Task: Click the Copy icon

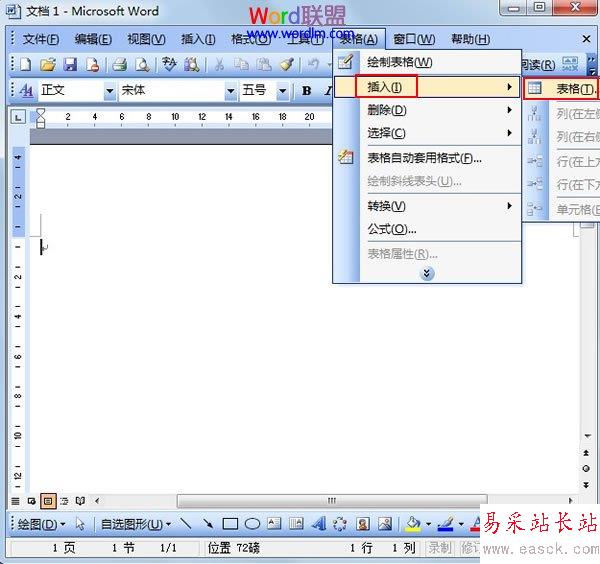Action: point(241,64)
